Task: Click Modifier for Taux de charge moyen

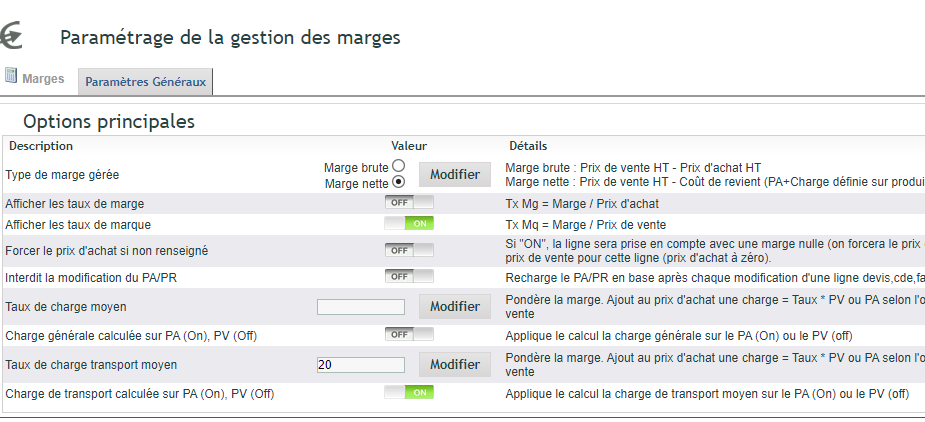Action: click(x=455, y=306)
